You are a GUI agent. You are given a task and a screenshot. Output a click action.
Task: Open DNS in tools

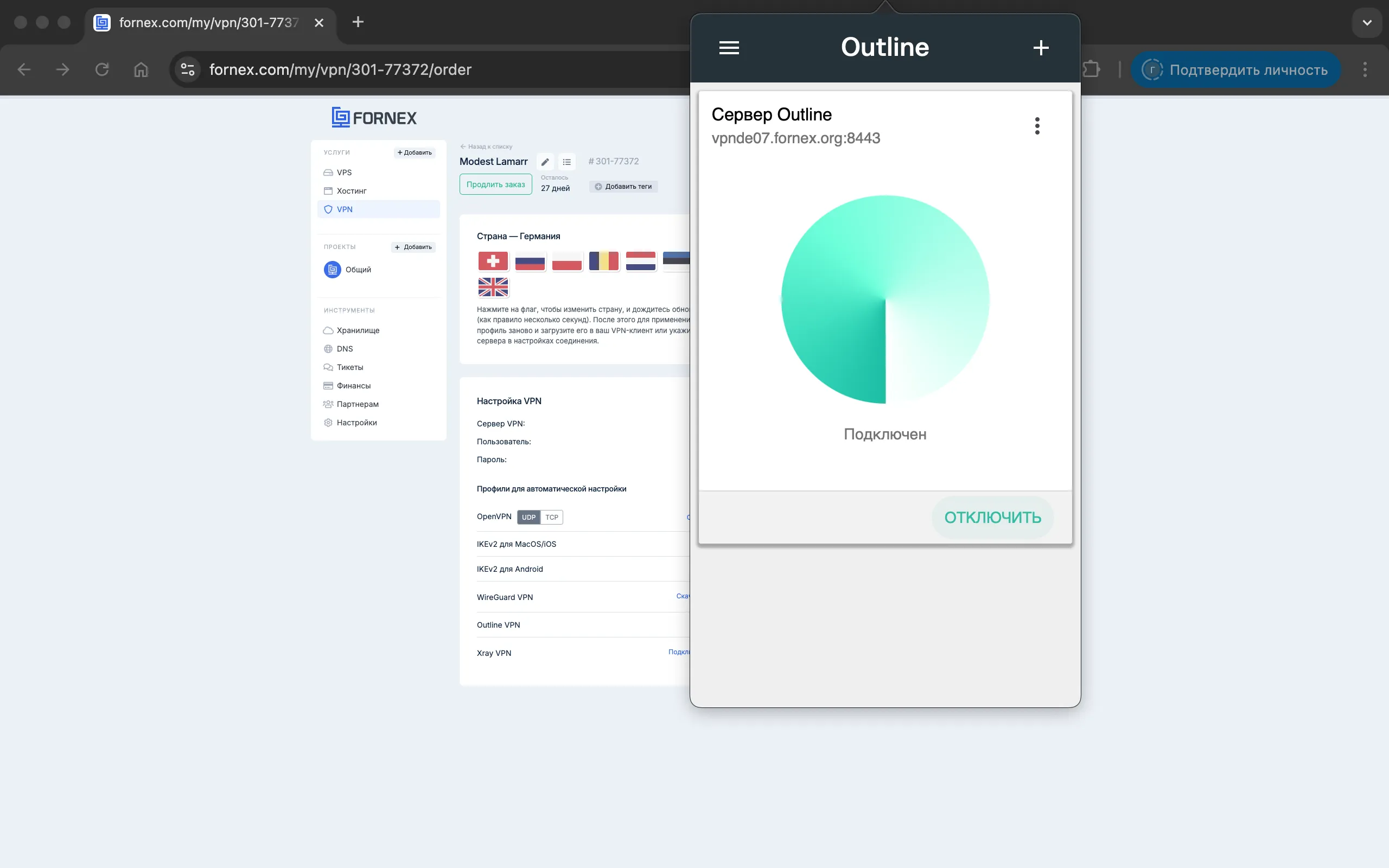click(345, 348)
